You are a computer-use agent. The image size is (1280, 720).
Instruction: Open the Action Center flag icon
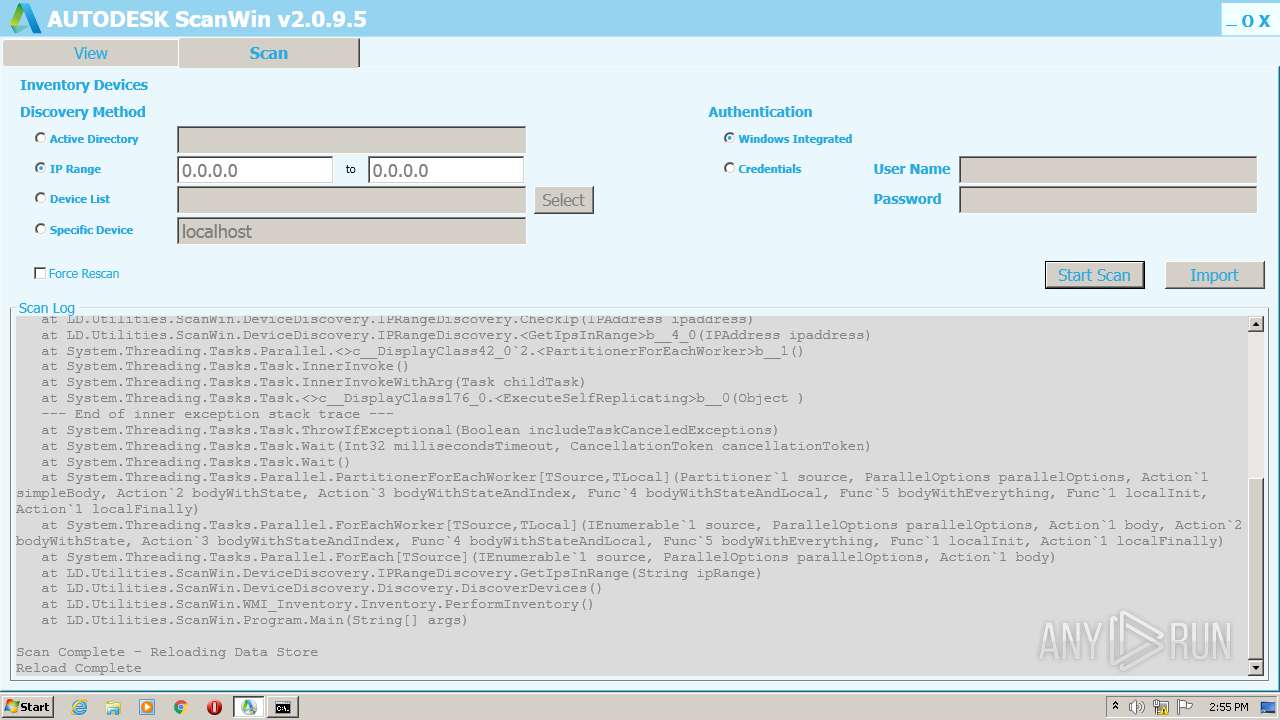coord(1185,707)
